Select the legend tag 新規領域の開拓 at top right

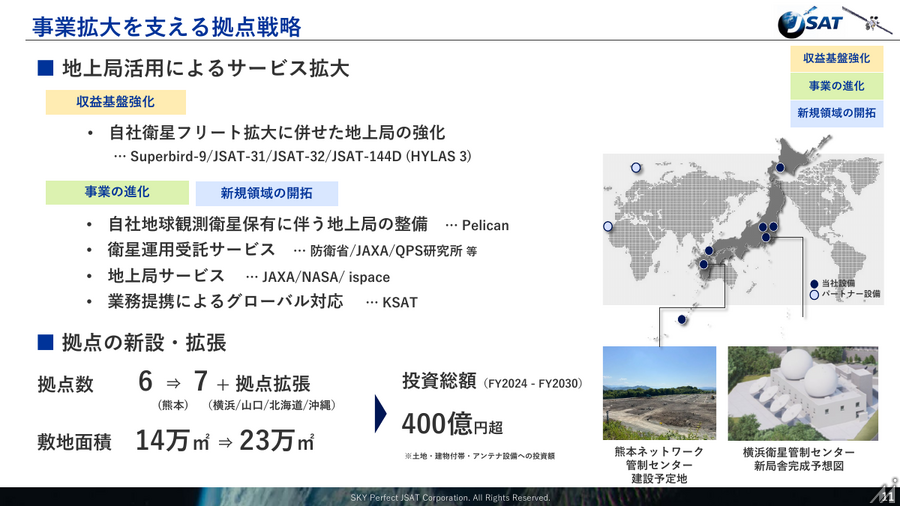pyautogui.click(x=836, y=113)
